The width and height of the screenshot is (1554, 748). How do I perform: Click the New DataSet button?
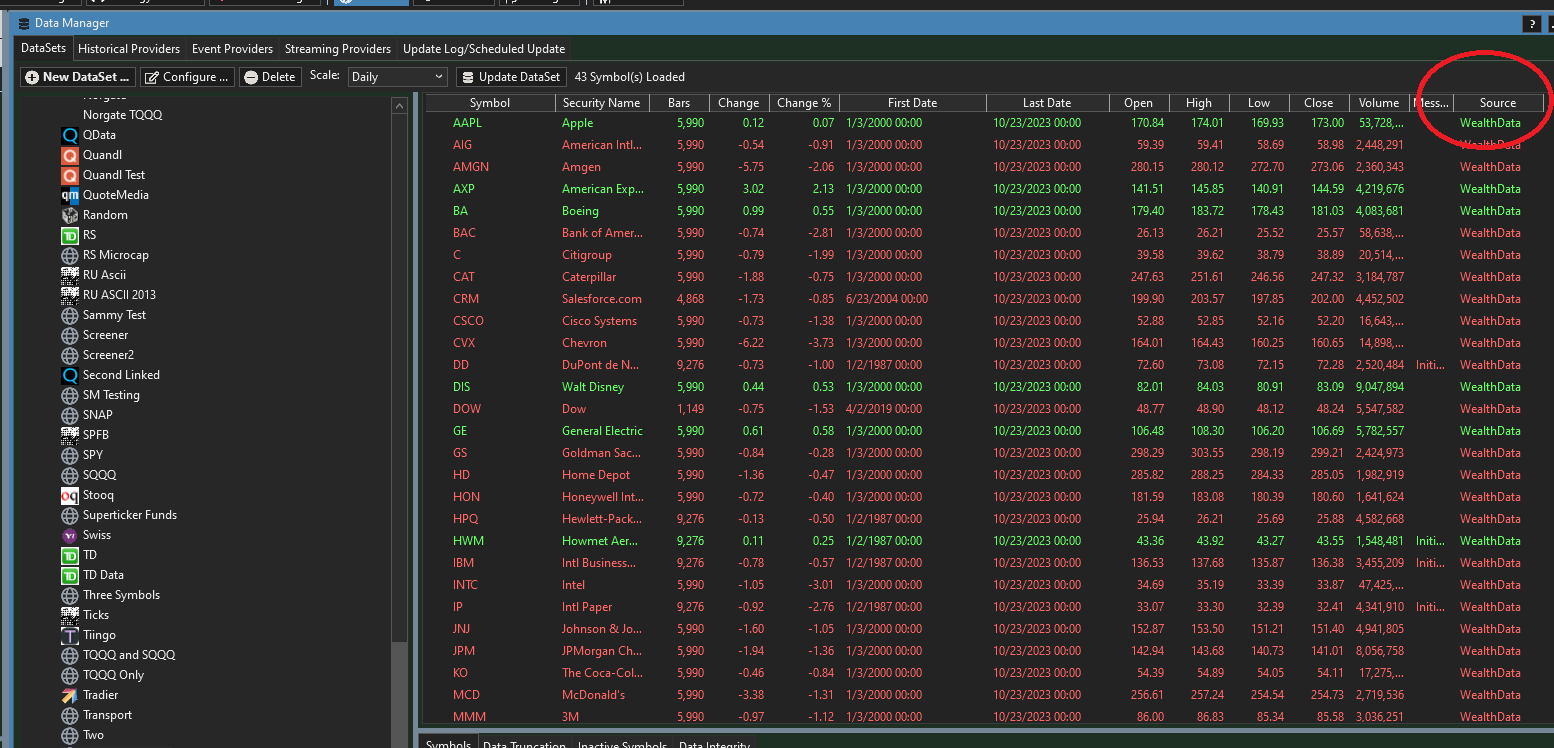pyautogui.click(x=78, y=77)
